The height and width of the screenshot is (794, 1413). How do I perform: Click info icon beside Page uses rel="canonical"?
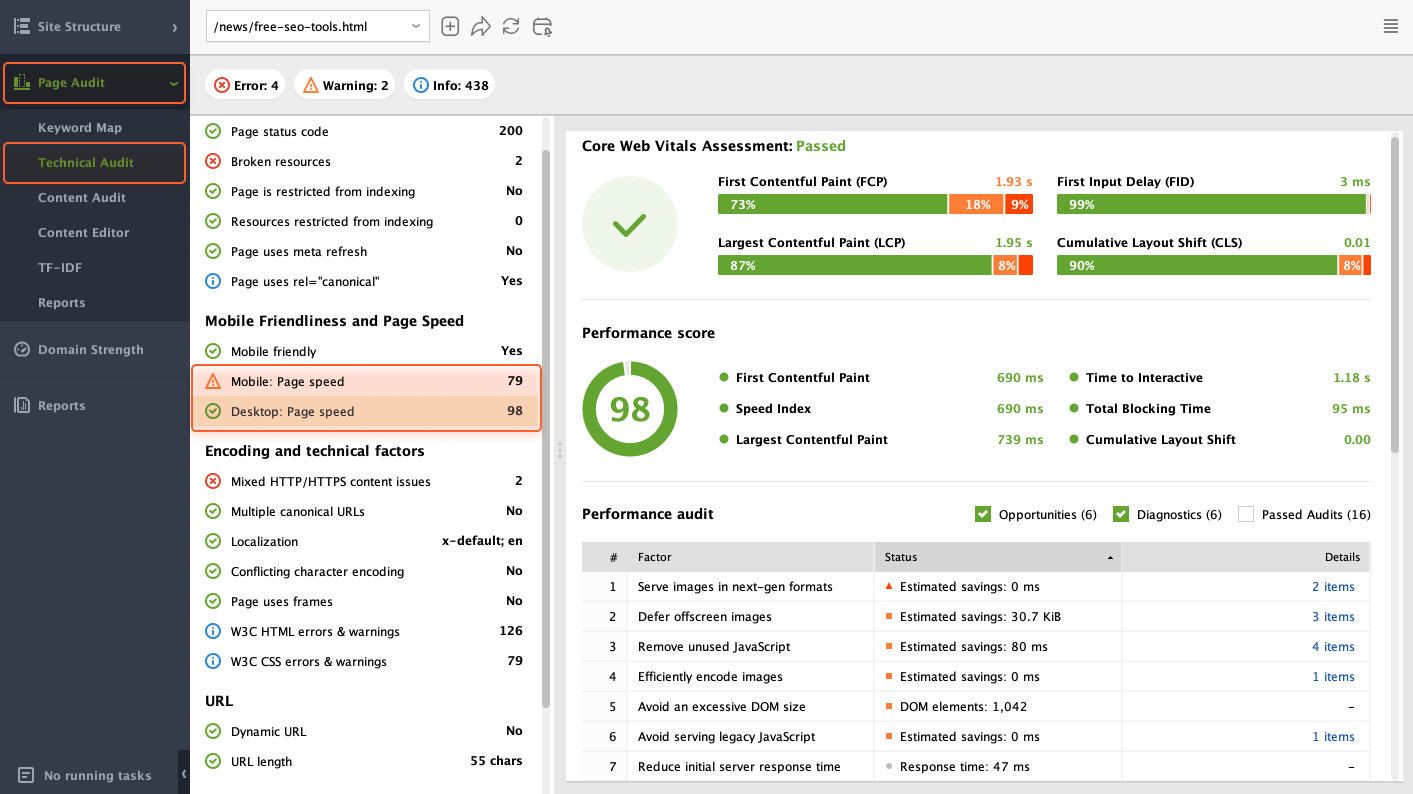click(x=213, y=281)
